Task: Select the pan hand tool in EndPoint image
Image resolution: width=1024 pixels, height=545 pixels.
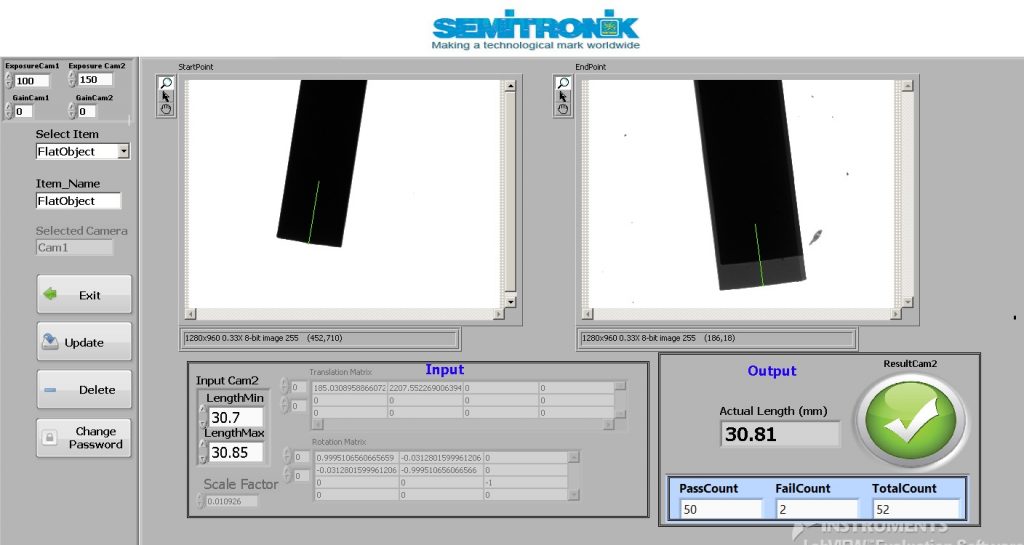Action: (563, 110)
